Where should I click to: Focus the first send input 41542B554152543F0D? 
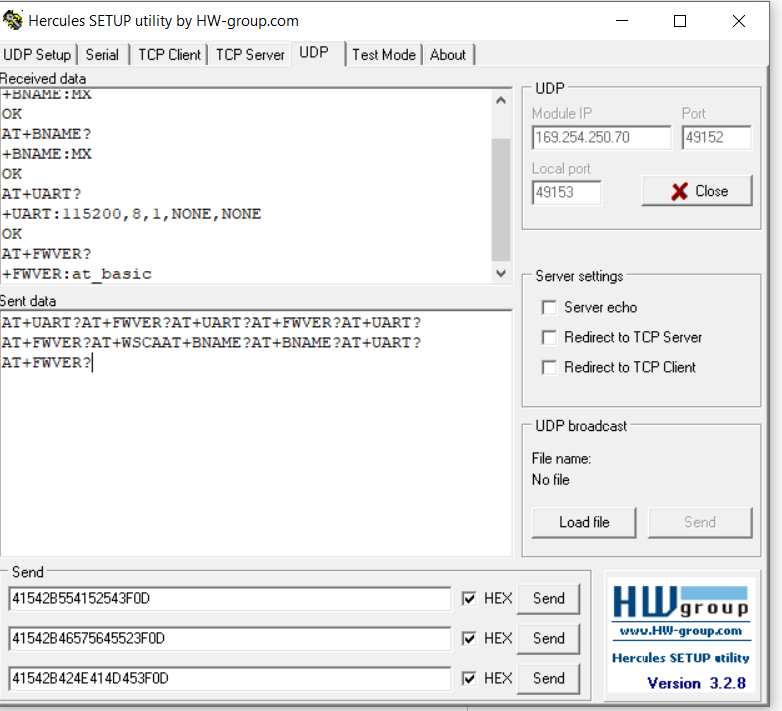click(229, 598)
